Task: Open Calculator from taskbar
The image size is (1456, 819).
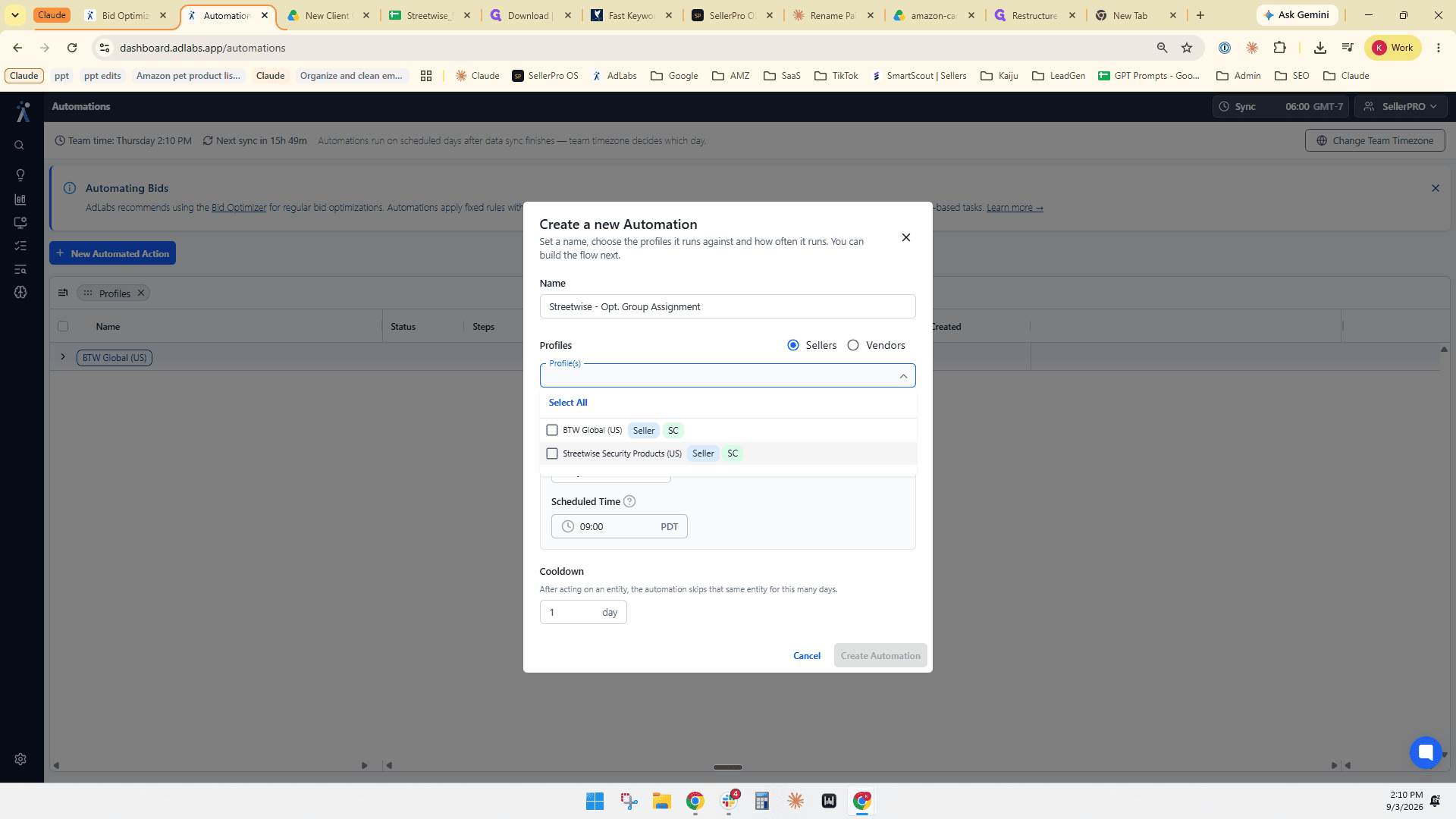Action: coord(762,801)
